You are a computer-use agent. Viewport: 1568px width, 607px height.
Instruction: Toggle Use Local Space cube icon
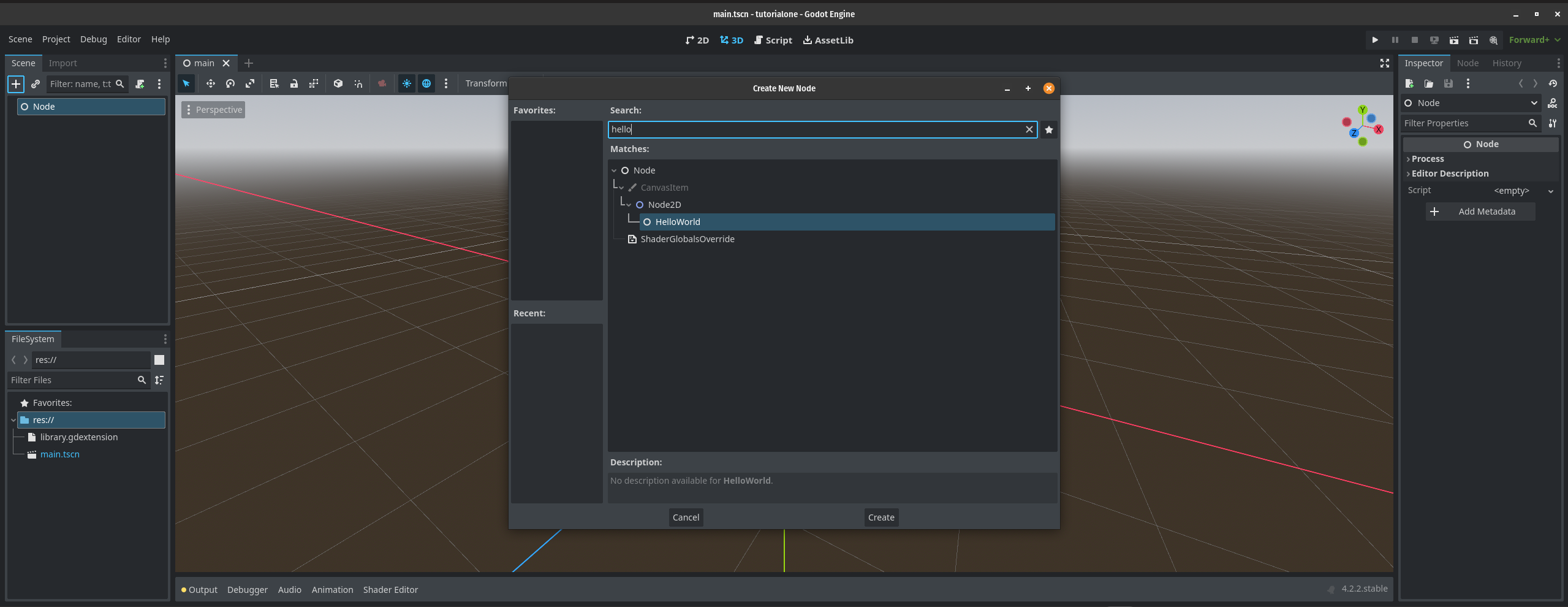[338, 83]
